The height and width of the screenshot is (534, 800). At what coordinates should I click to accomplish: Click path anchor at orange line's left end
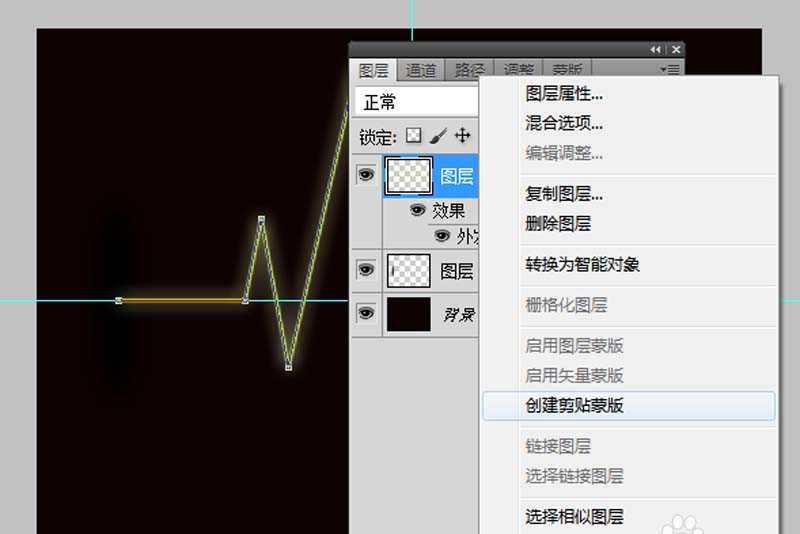click(119, 301)
